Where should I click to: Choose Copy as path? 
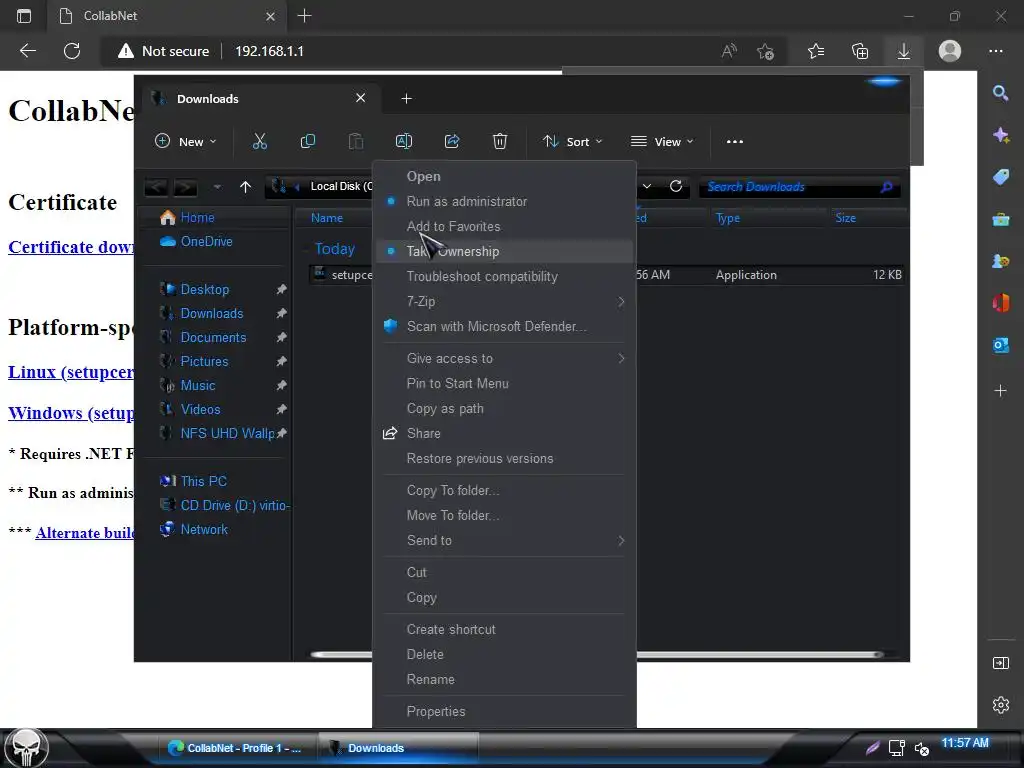[504, 409]
